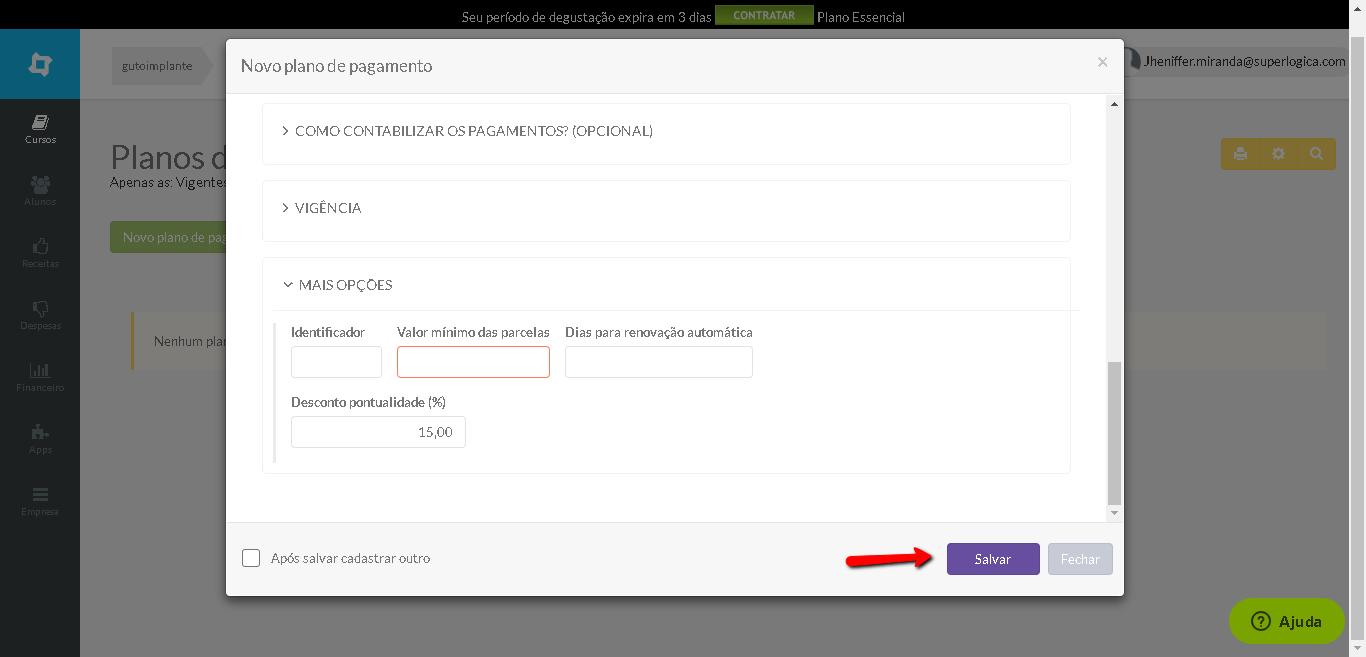Click the Ajuda help button
The image size is (1366, 657).
click(x=1287, y=621)
